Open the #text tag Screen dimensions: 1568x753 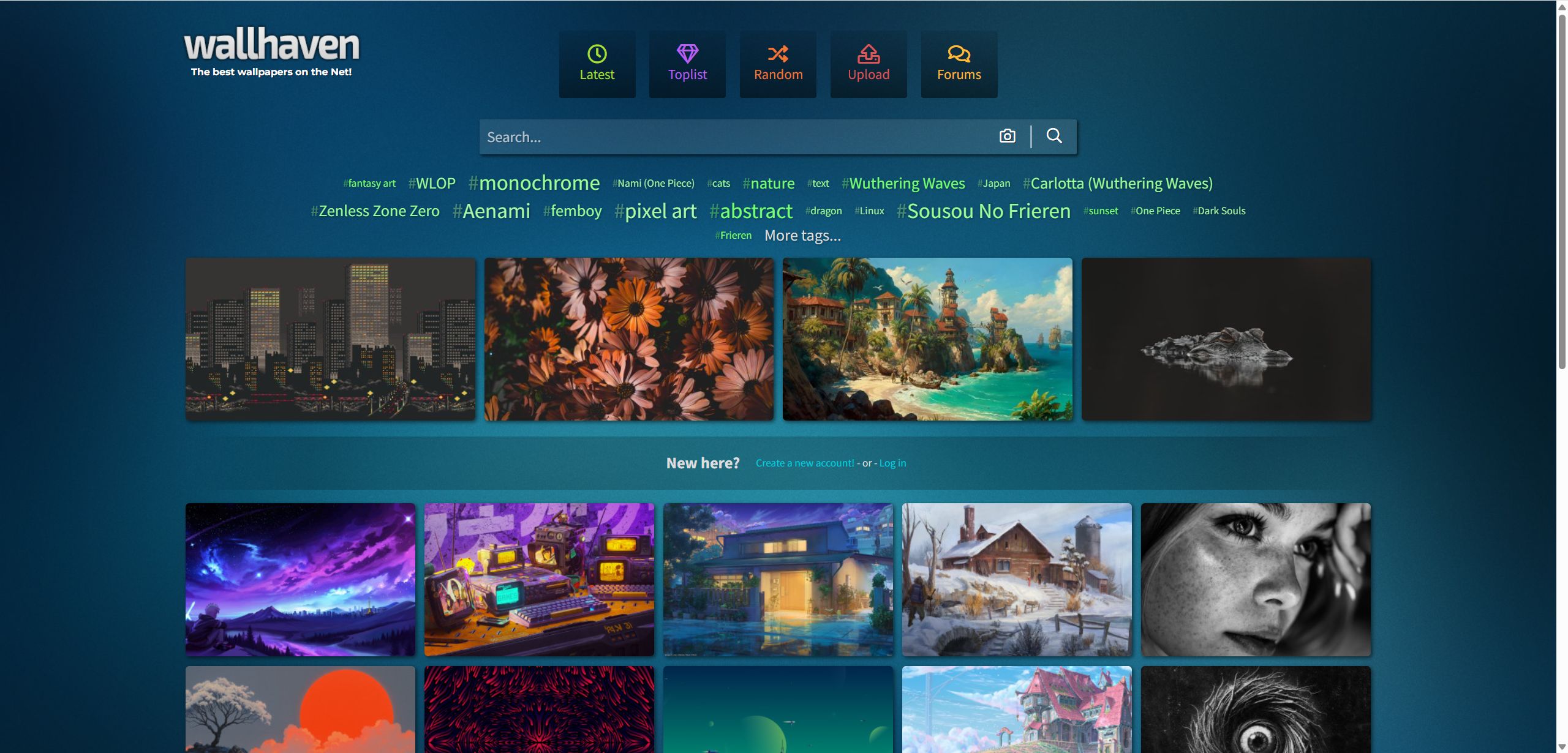818,183
